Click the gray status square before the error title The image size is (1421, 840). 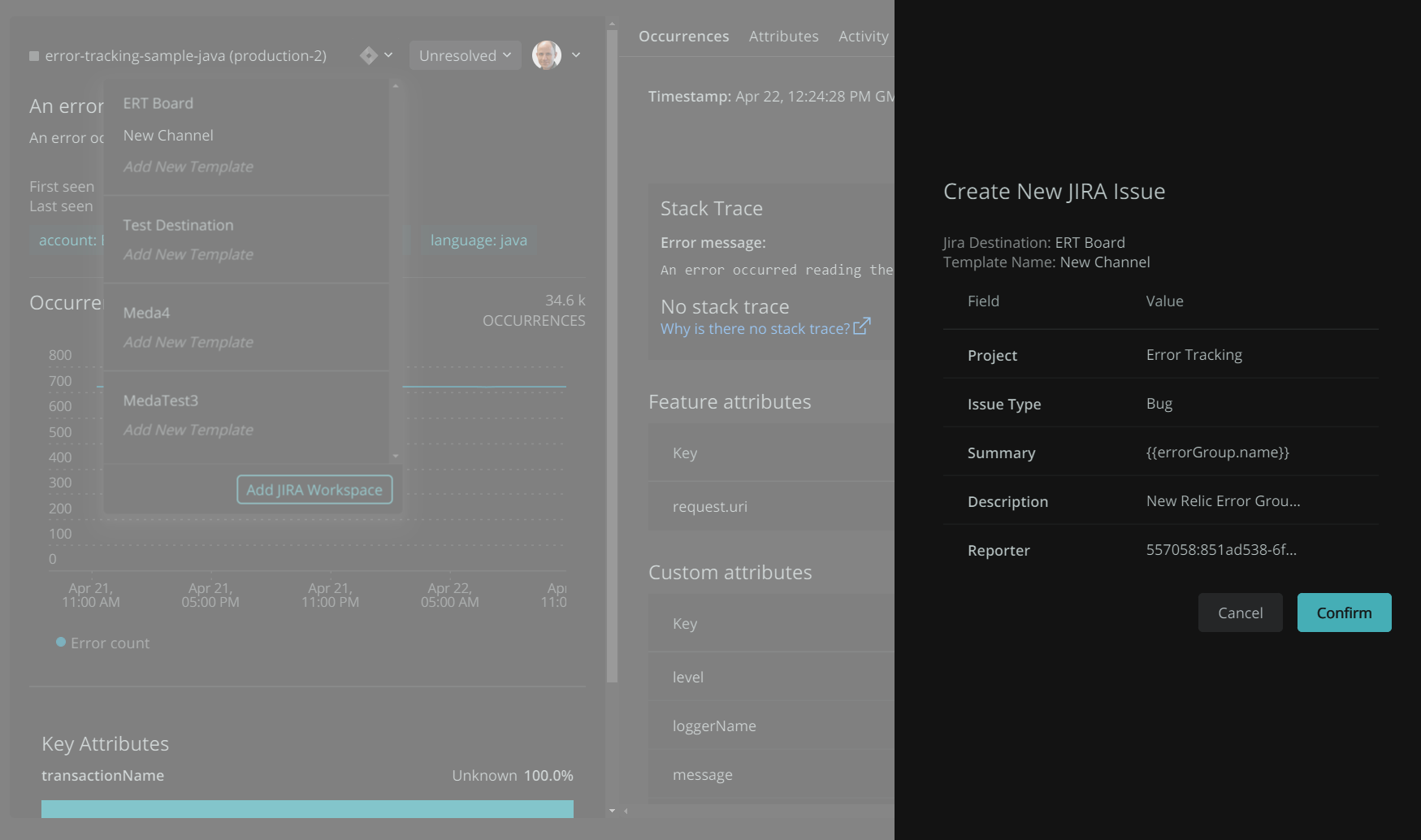click(x=33, y=55)
